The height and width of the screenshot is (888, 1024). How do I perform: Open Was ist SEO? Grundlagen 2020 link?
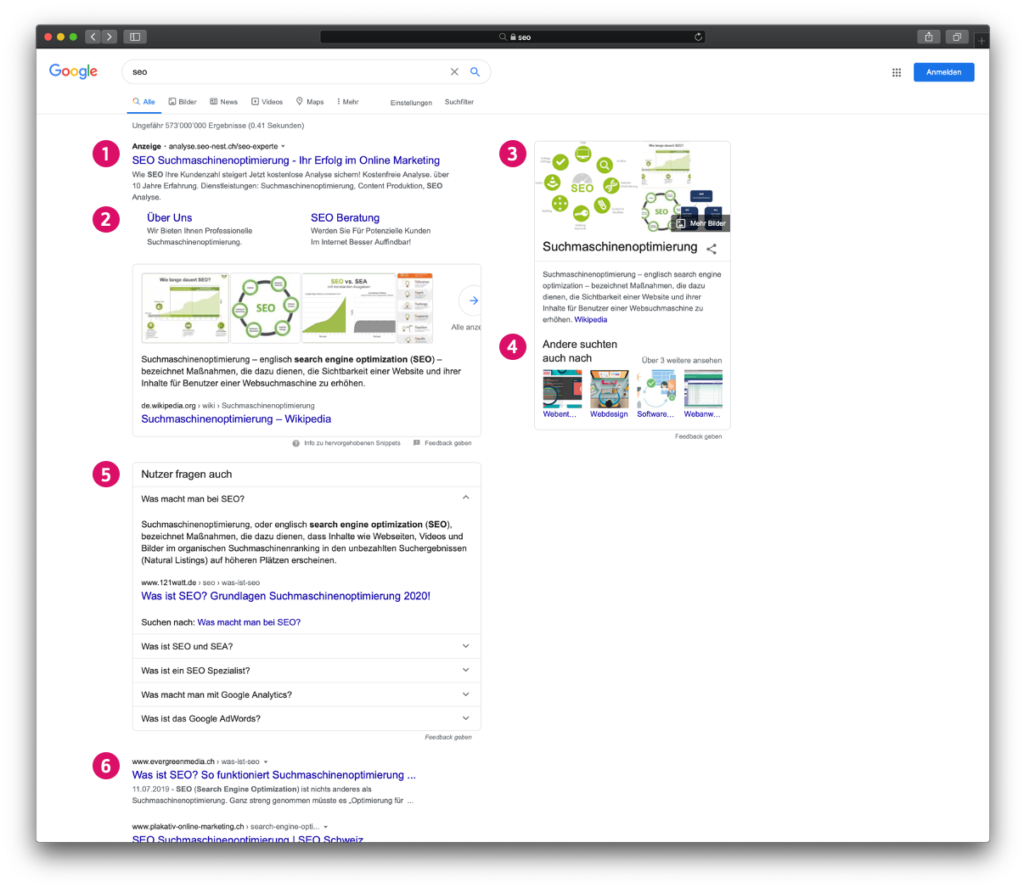[285, 596]
